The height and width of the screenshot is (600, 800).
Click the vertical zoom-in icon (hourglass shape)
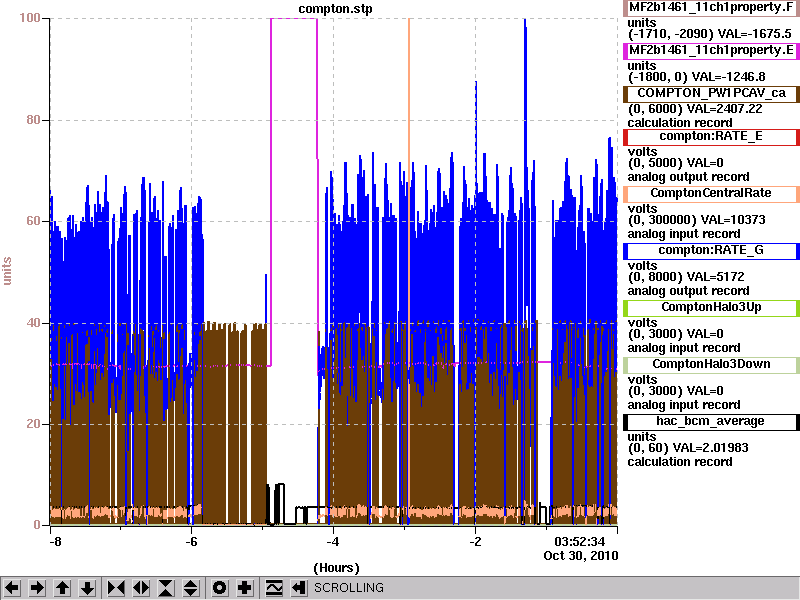pos(166,588)
